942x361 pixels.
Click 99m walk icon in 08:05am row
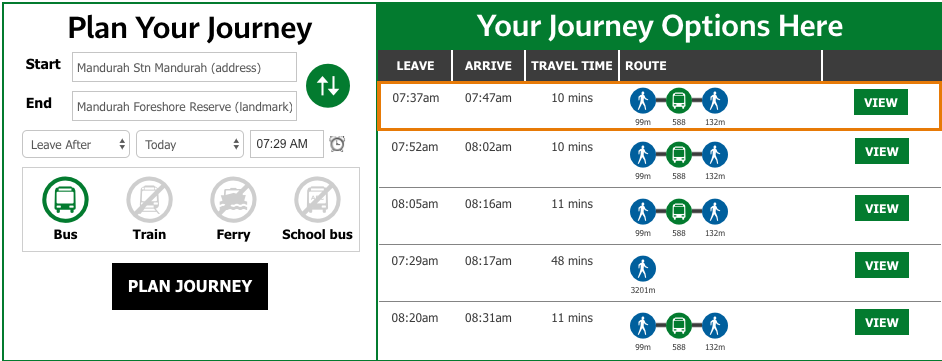[x=643, y=211]
